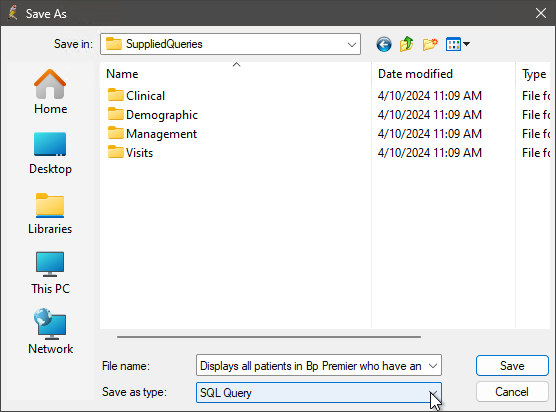The width and height of the screenshot is (556, 412).
Task: Select Network in the places sidebar
Action: [x=50, y=332]
